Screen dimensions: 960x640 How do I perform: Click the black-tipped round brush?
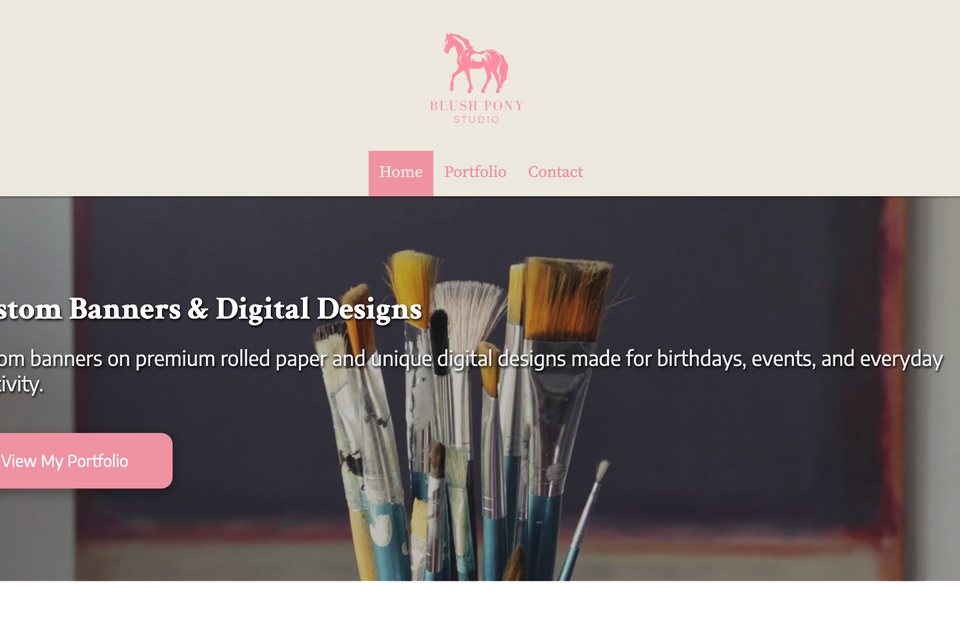pyautogui.click(x=439, y=343)
